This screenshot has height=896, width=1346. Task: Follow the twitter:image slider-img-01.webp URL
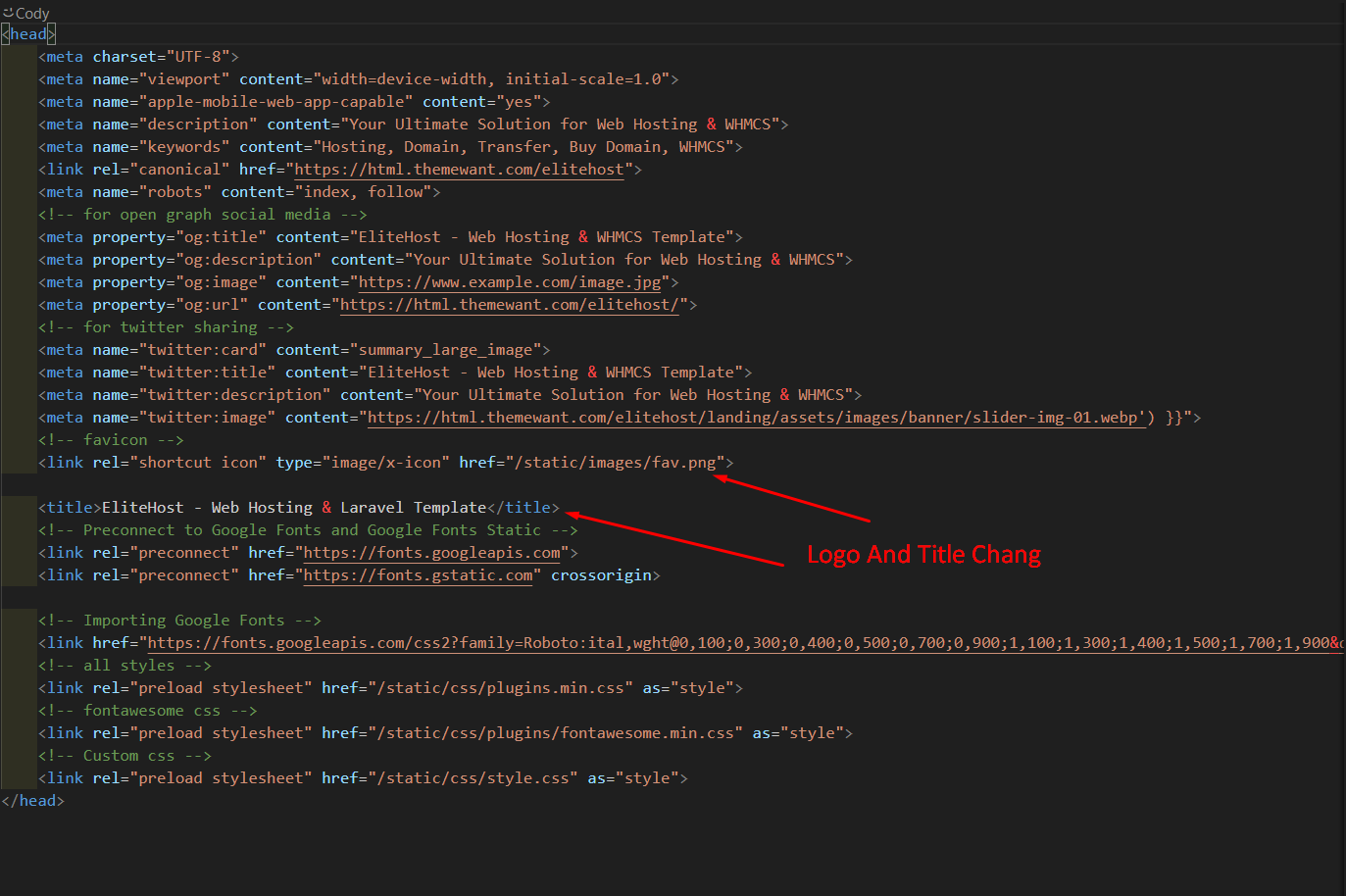click(x=755, y=418)
